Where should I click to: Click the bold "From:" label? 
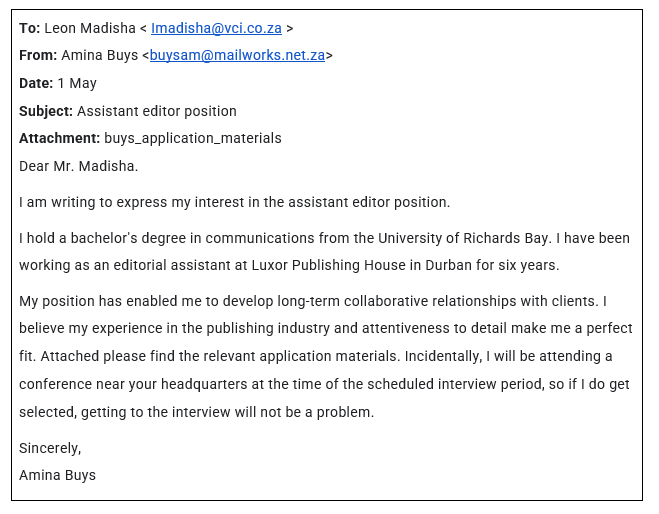(38, 56)
